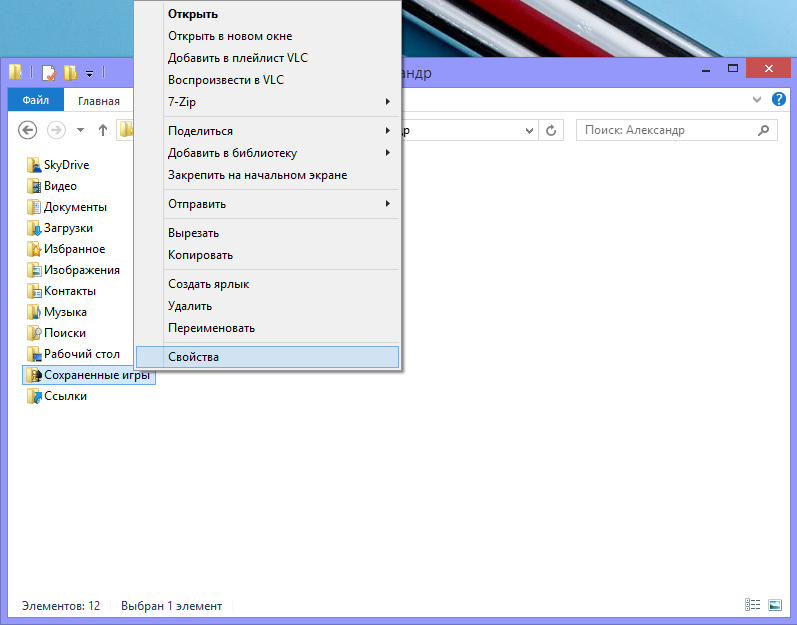Open Свойства from context menu
This screenshot has height=625, width=797.
pyautogui.click(x=267, y=357)
